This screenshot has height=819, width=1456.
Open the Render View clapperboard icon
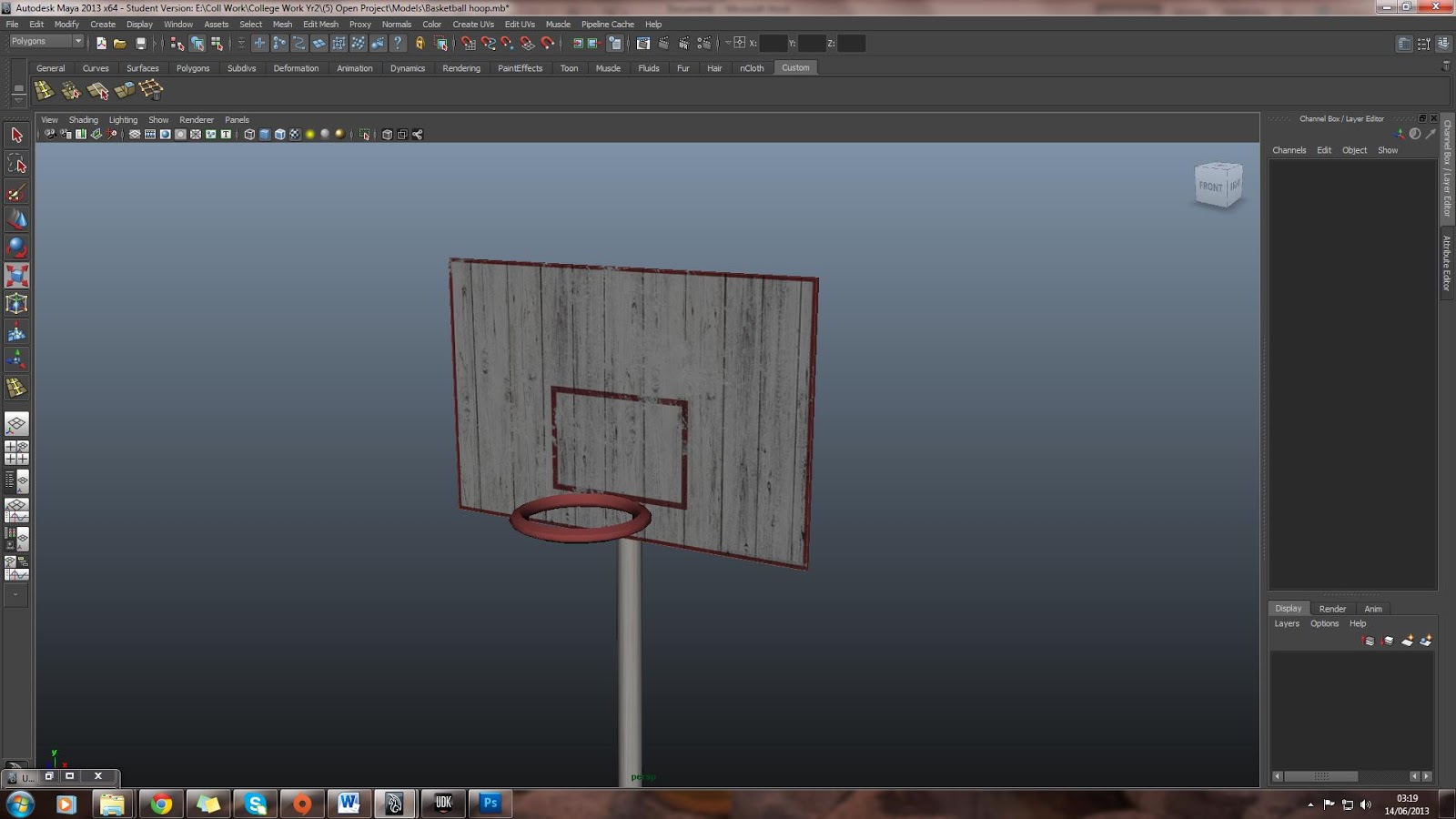click(x=643, y=43)
